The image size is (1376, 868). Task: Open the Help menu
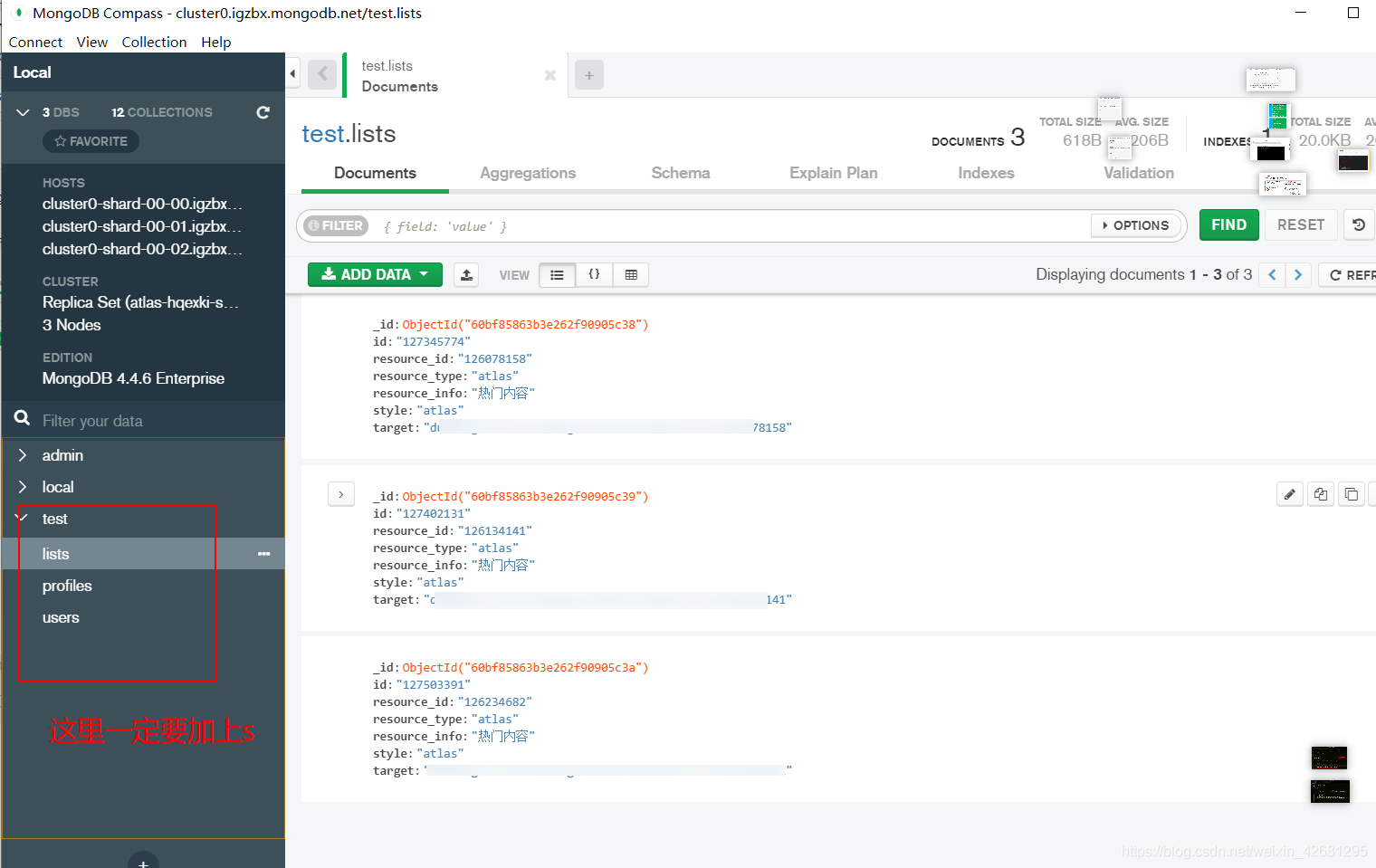point(216,42)
